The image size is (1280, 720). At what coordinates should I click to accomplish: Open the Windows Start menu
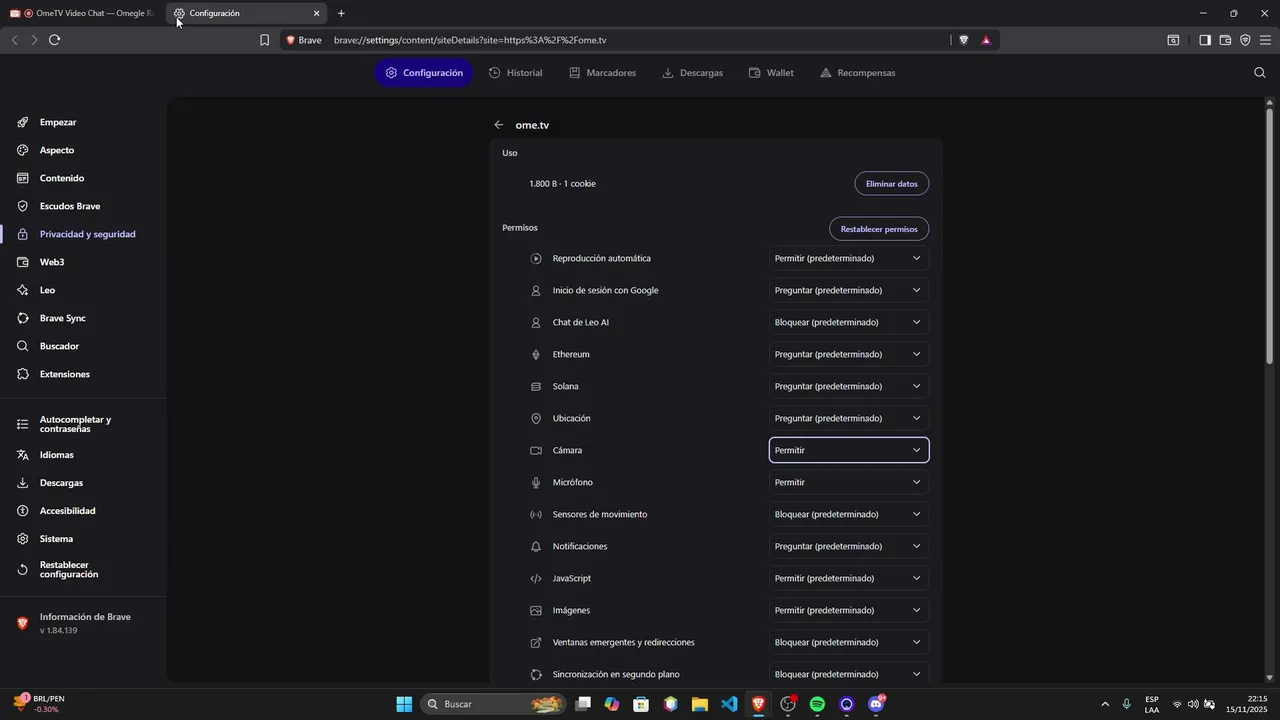[404, 704]
